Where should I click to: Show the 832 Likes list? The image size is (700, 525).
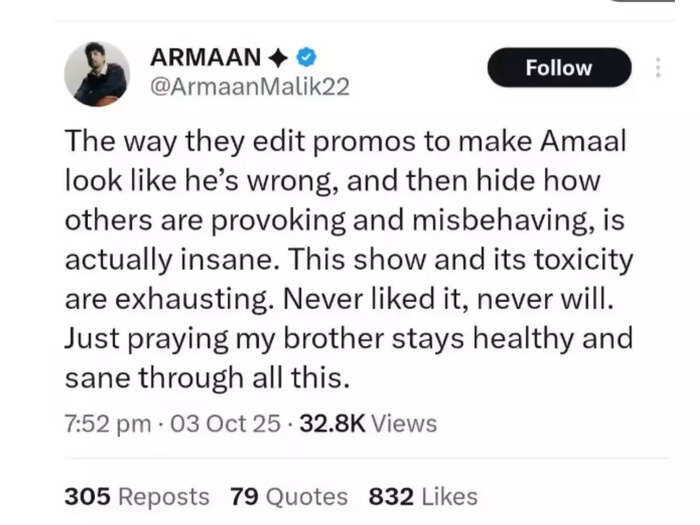pos(423,496)
